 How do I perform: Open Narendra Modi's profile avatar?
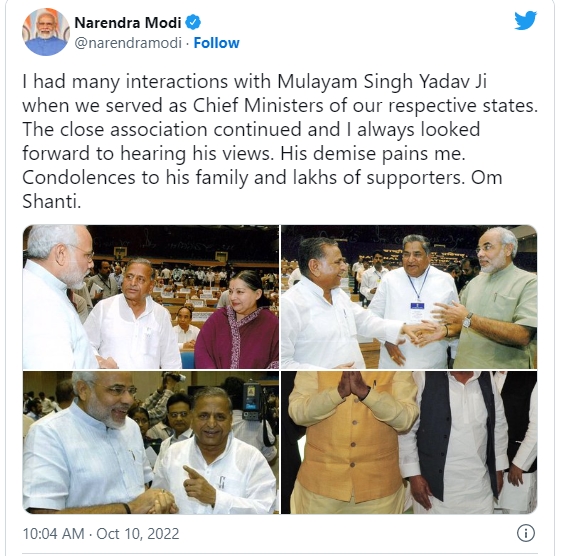46,32
